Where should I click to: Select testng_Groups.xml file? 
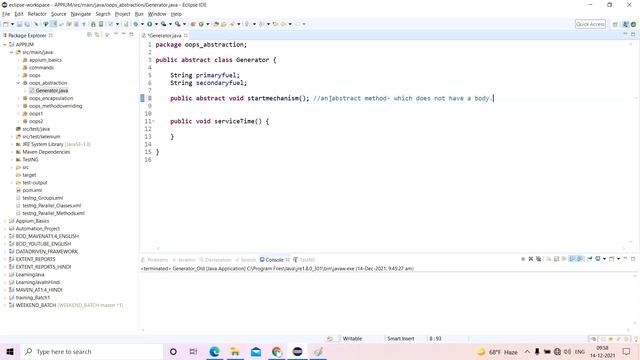(x=42, y=198)
